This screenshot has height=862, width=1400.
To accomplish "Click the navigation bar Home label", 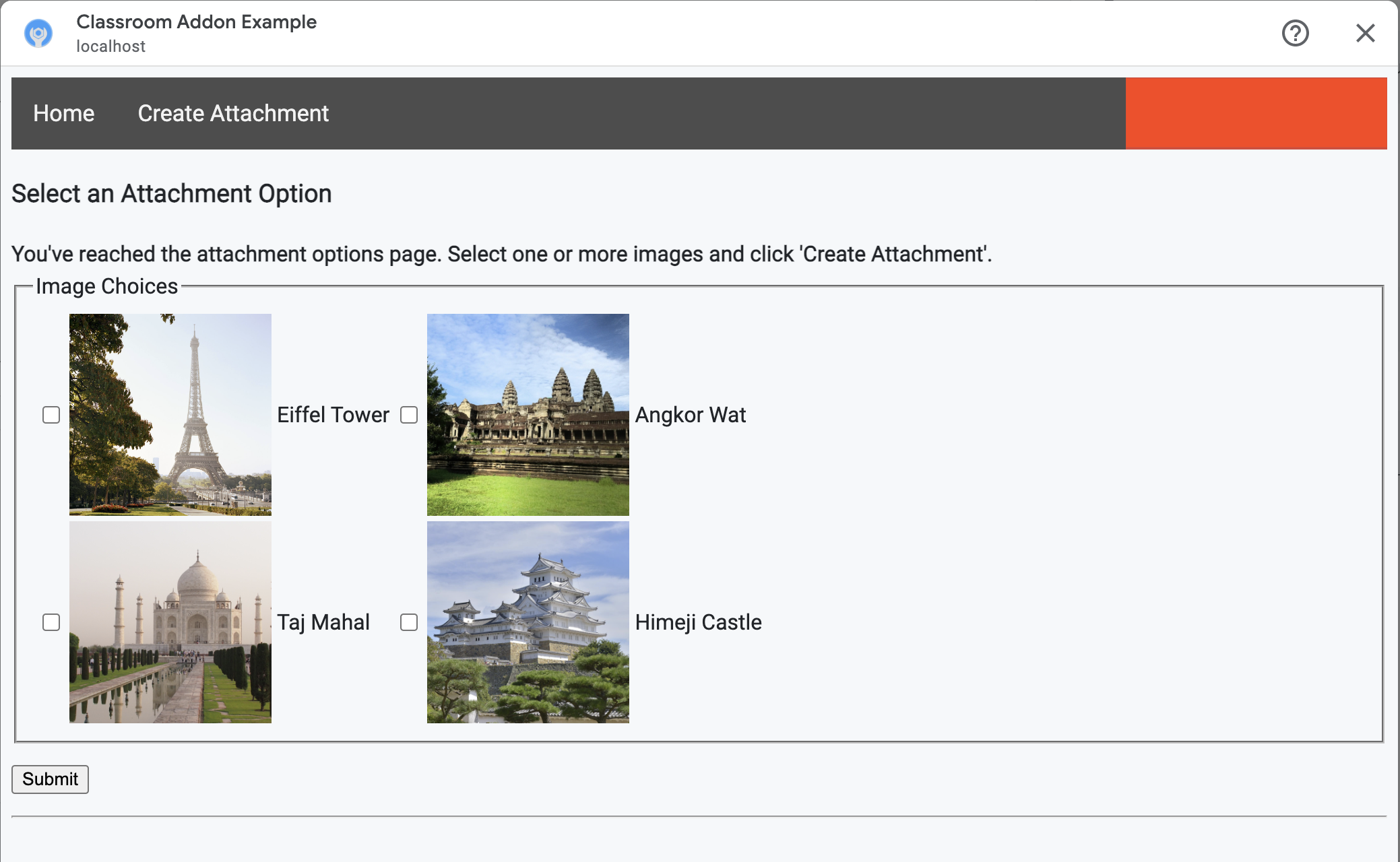I will coord(64,113).
